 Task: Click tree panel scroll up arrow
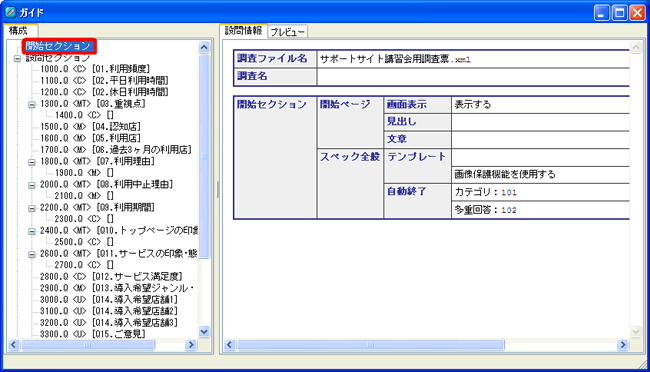click(x=204, y=47)
